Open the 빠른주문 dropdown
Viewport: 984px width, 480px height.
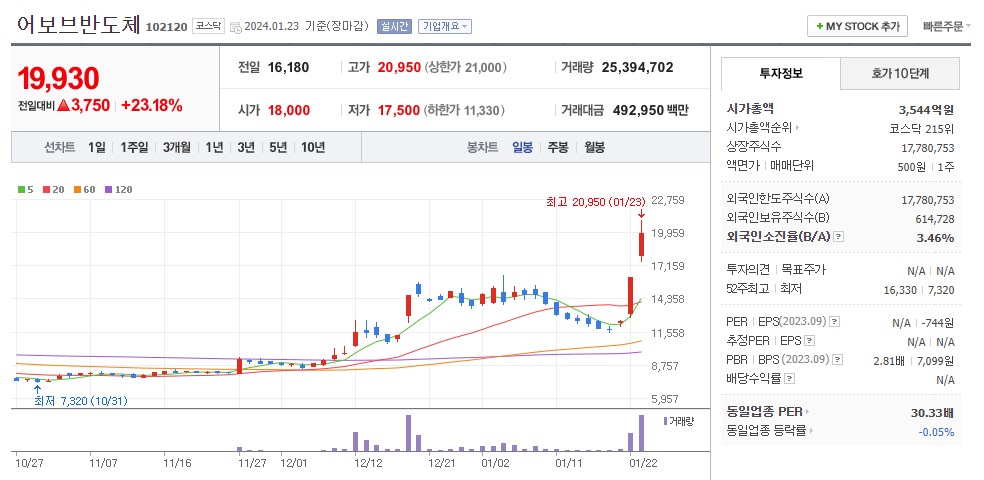946,26
